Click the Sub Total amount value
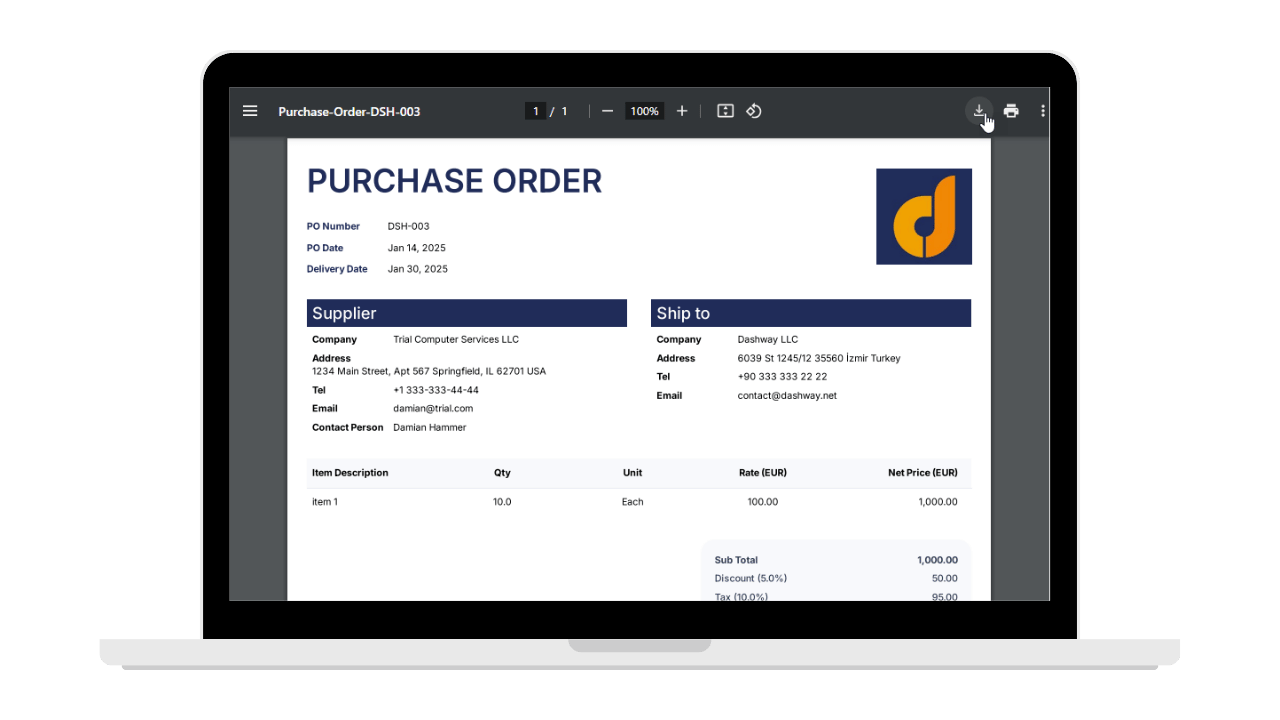Screen dimensions: 1280x720 point(937,560)
